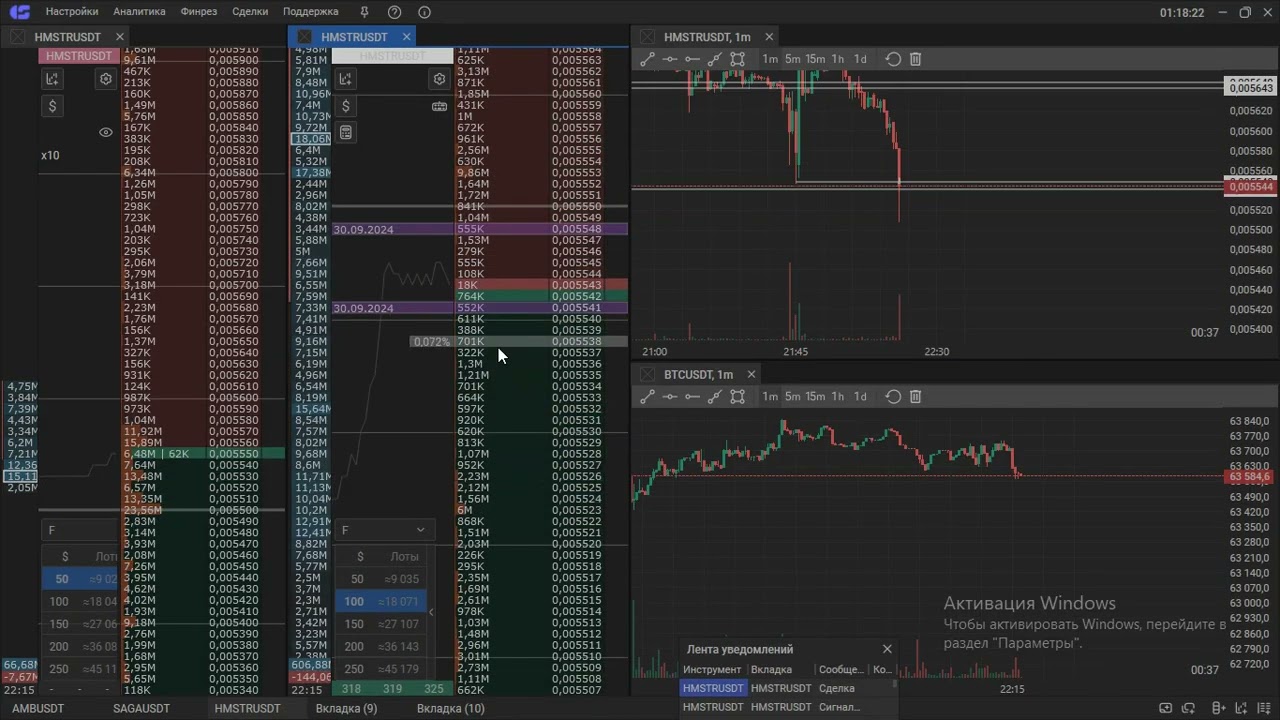Click the info icon in top bar
The height and width of the screenshot is (720, 1280).
[x=424, y=12]
